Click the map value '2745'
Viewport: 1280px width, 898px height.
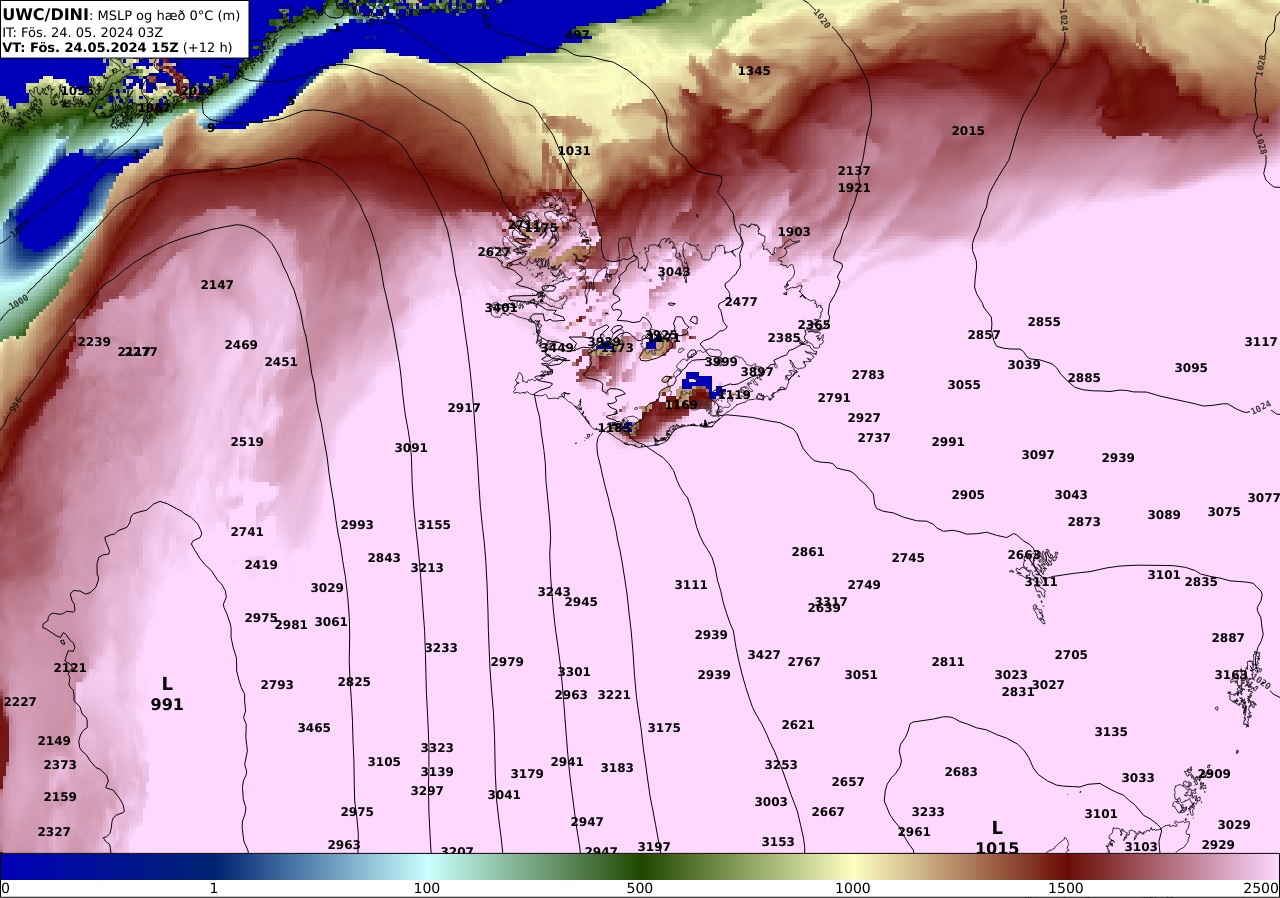coord(908,558)
